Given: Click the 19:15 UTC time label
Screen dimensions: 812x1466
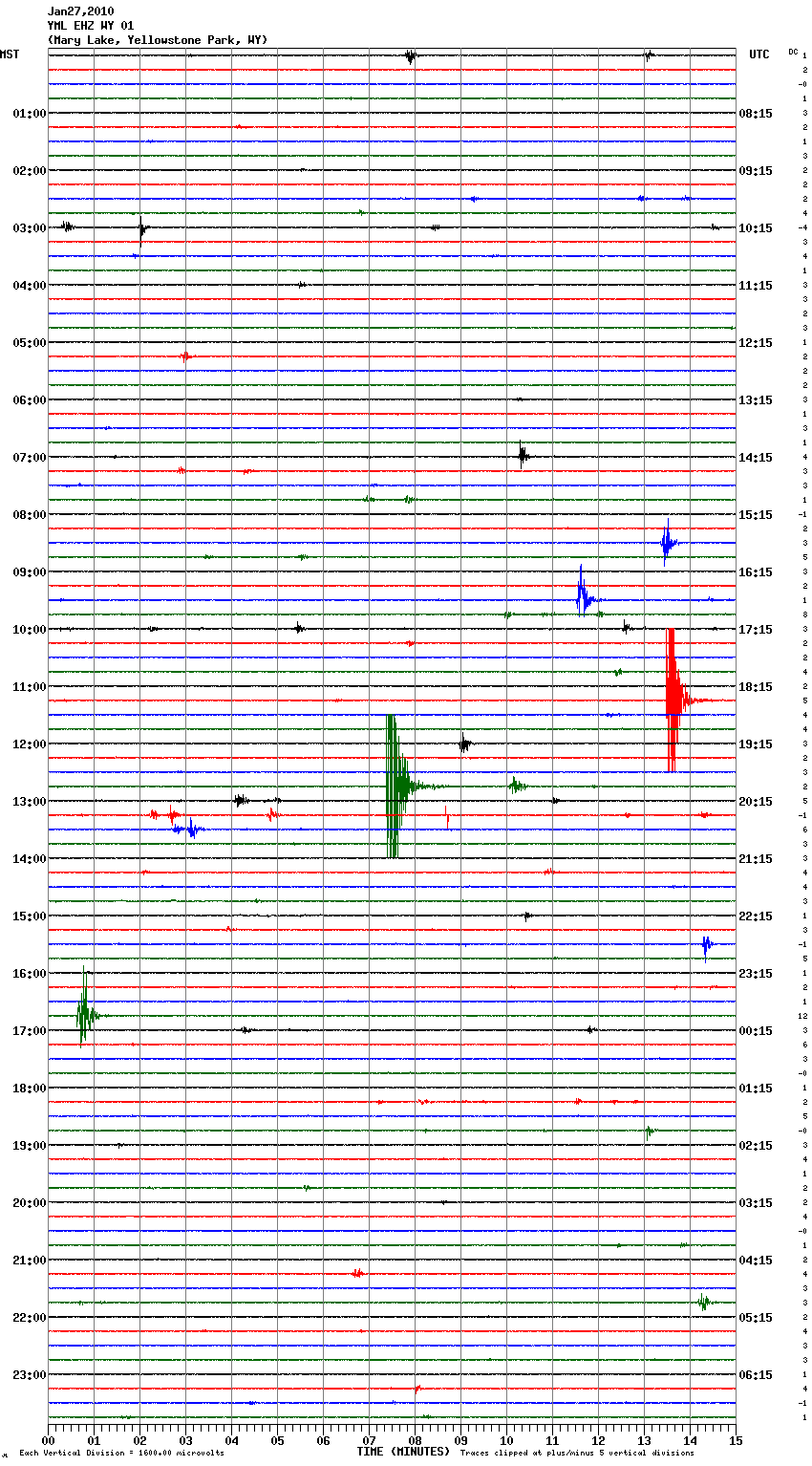Looking at the screenshot, I should [x=756, y=744].
